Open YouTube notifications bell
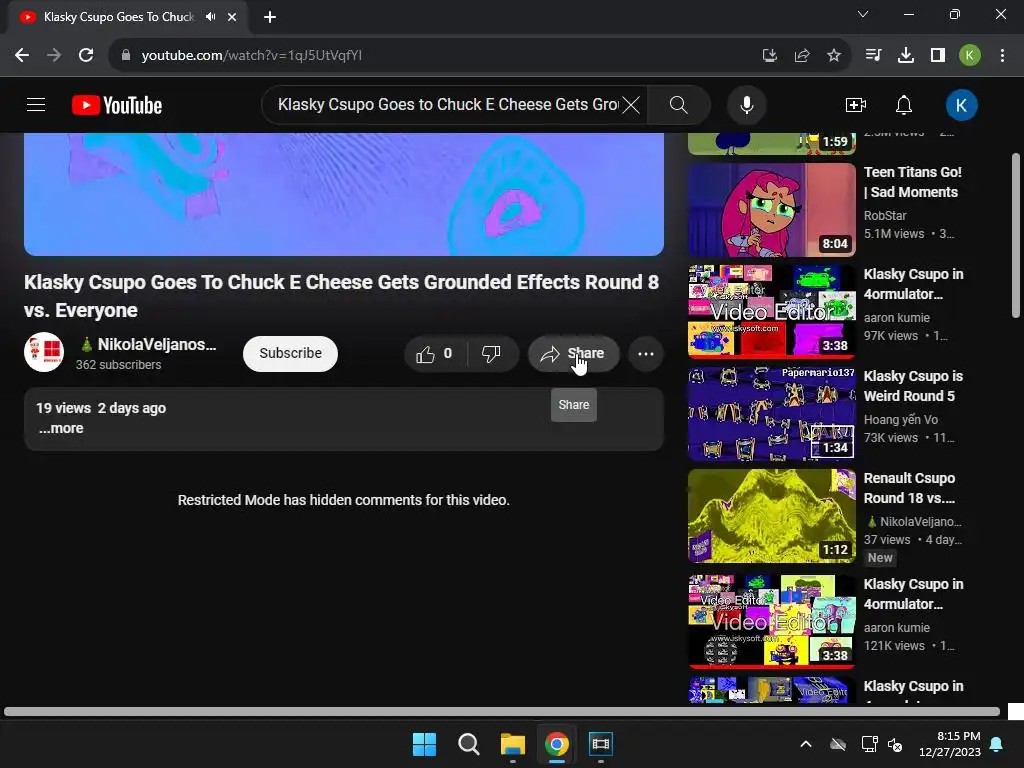Image resolution: width=1024 pixels, height=768 pixels. click(904, 105)
